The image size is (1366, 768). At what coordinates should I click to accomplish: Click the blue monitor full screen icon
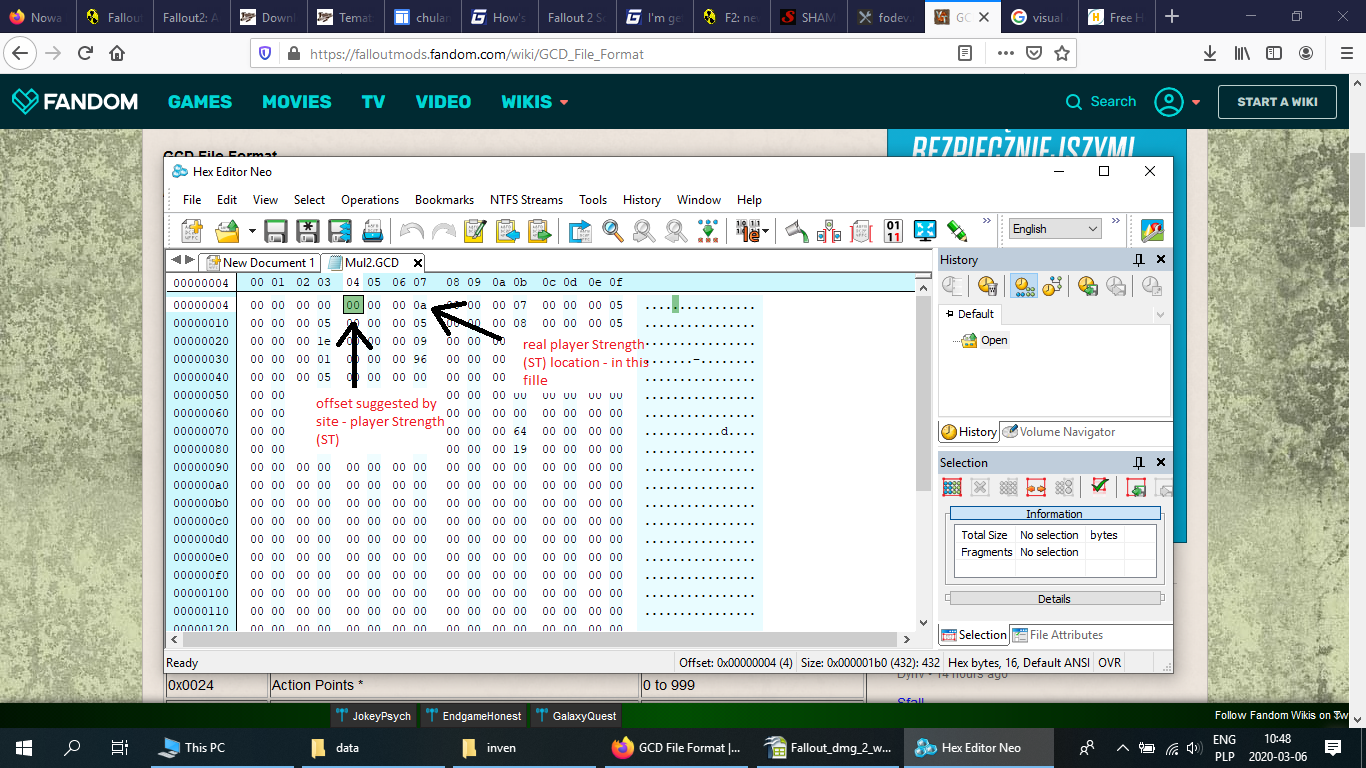point(925,231)
